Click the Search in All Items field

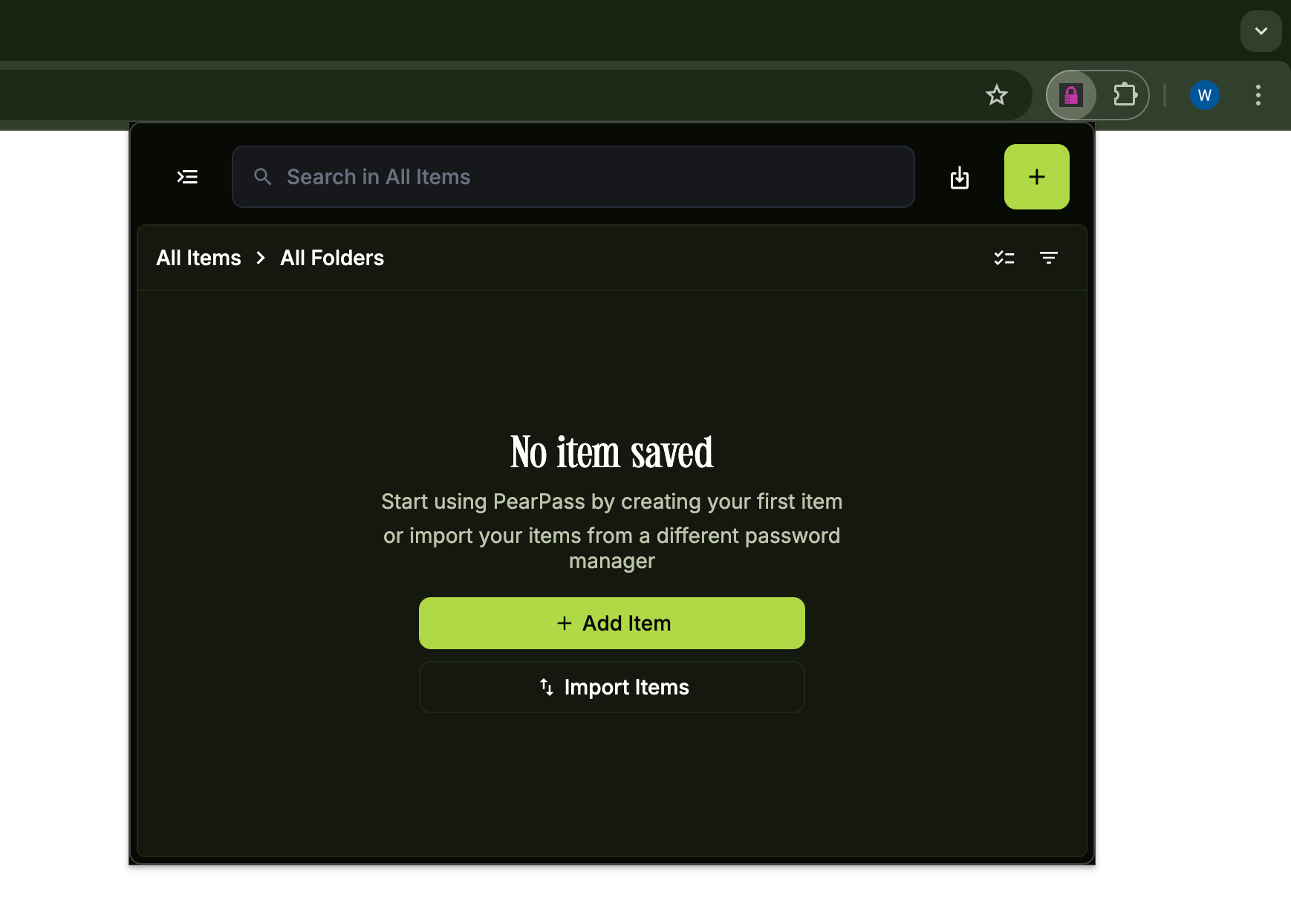[x=573, y=177]
